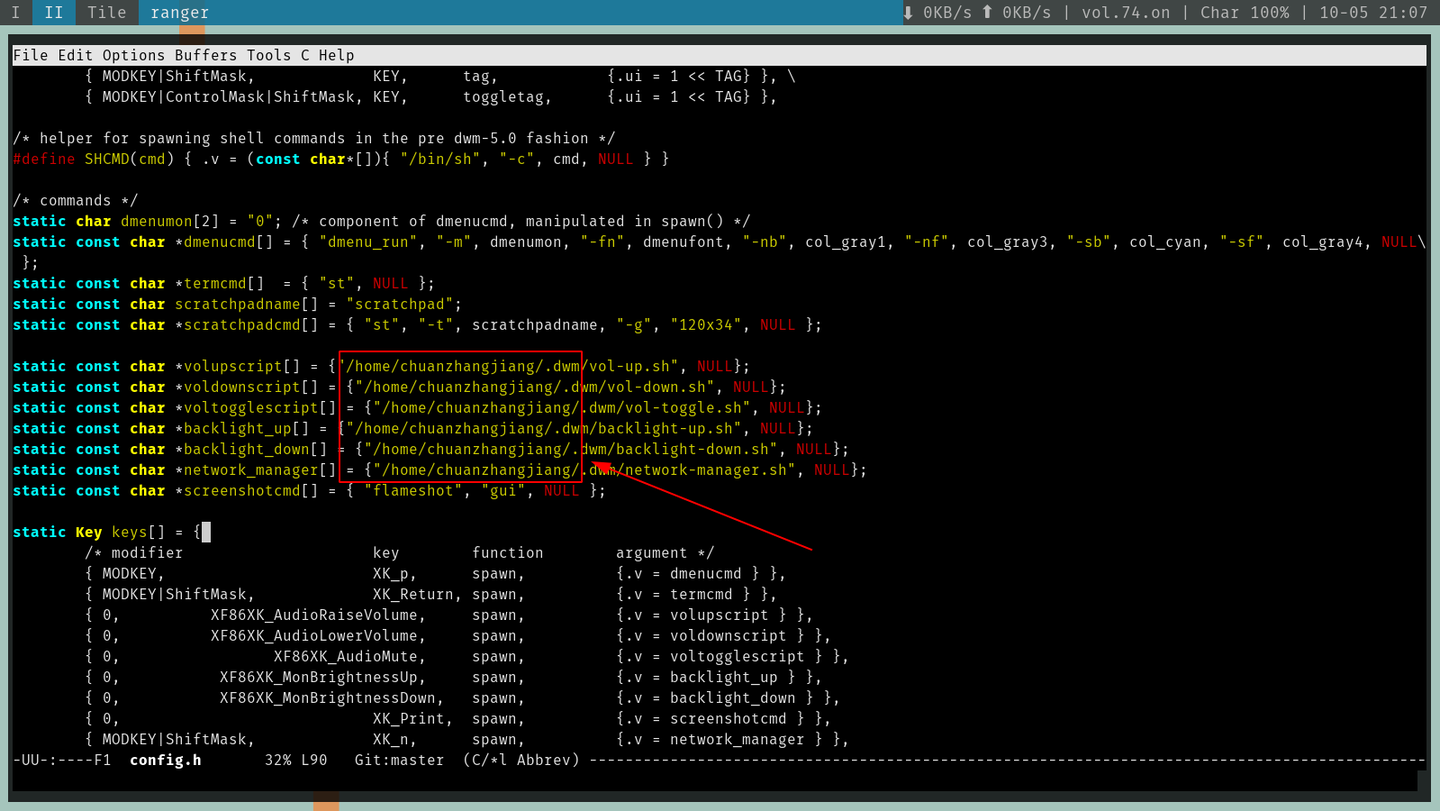Click config.h buffer name in mode line
This screenshot has width=1440, height=811.
(165, 760)
